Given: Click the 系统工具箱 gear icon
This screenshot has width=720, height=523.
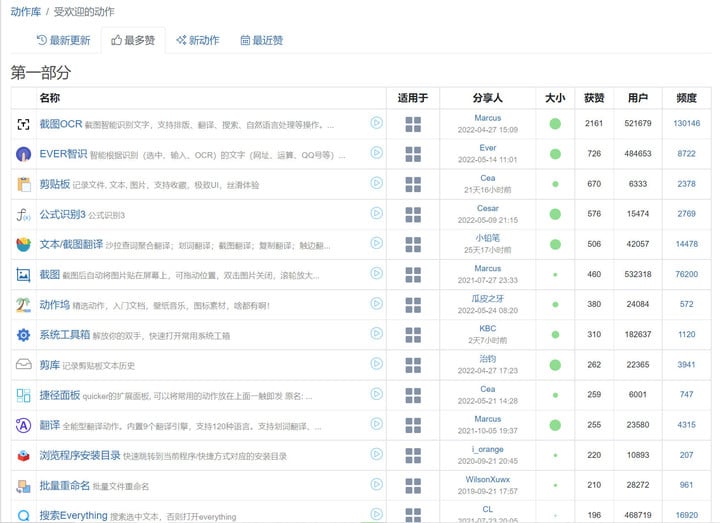Looking at the screenshot, I should (x=23, y=335).
